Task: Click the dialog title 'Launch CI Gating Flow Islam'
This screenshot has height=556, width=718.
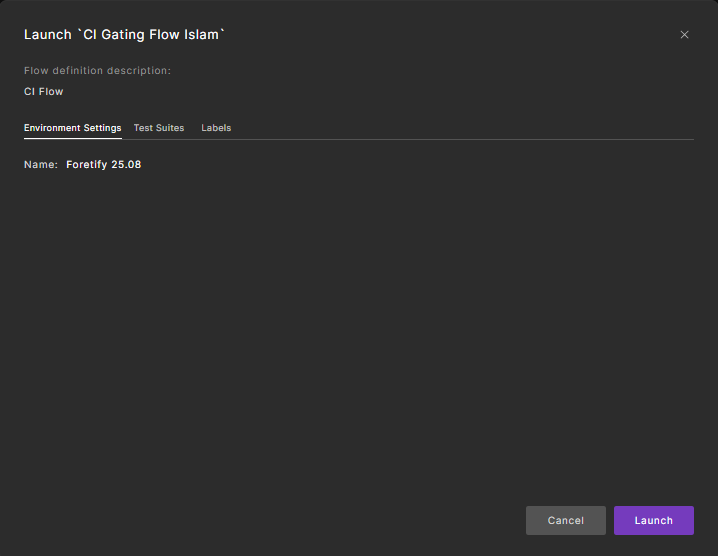Action: 125,35
